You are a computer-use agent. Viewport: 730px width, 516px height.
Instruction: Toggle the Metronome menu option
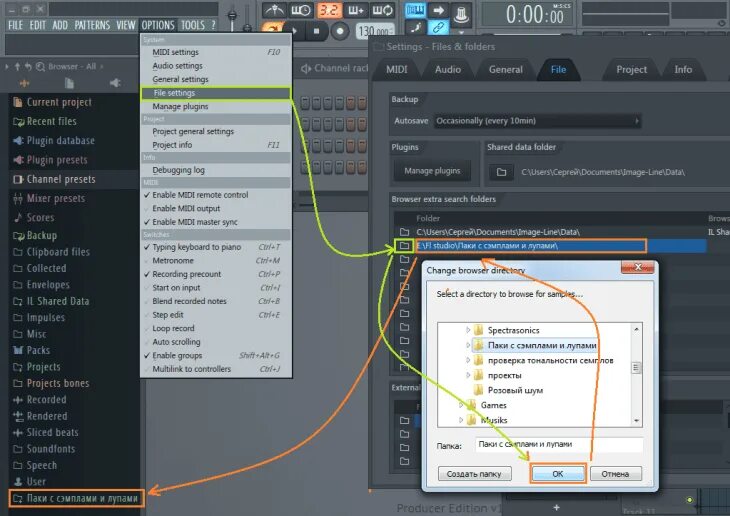pos(216,260)
